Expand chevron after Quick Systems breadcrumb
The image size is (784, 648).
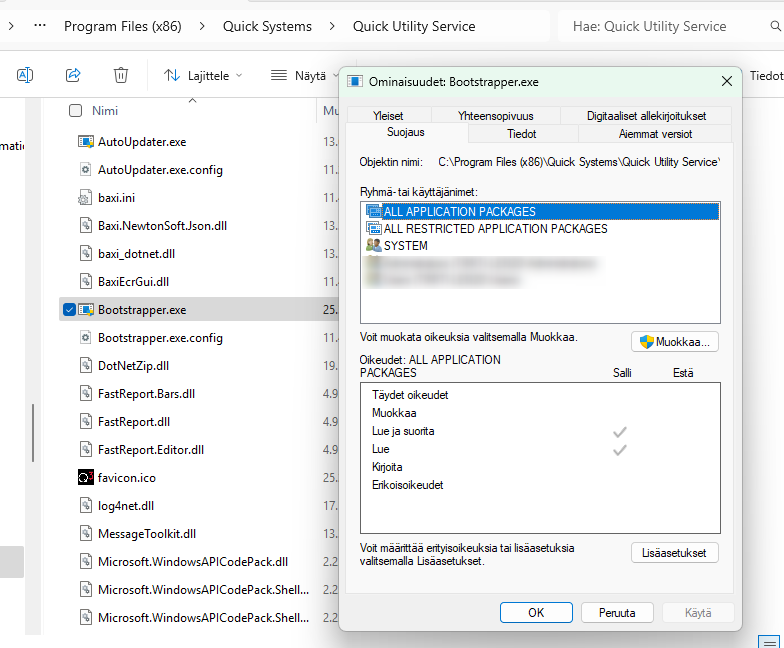[x=332, y=26]
